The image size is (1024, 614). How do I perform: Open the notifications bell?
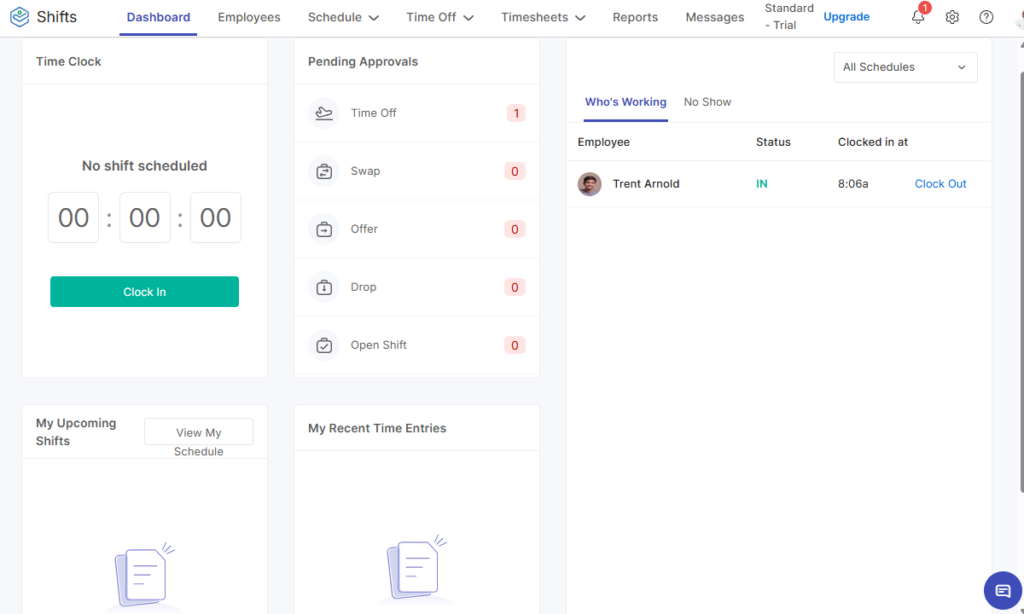pos(918,17)
